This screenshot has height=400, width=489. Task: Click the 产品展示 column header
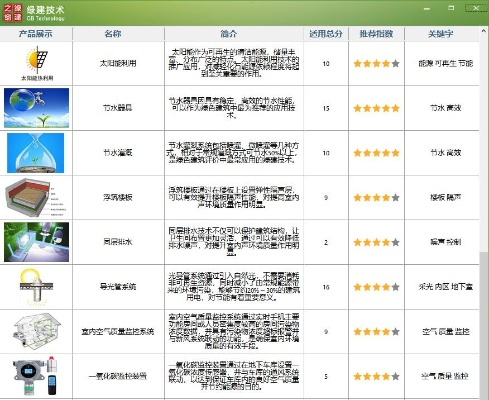coord(36,34)
